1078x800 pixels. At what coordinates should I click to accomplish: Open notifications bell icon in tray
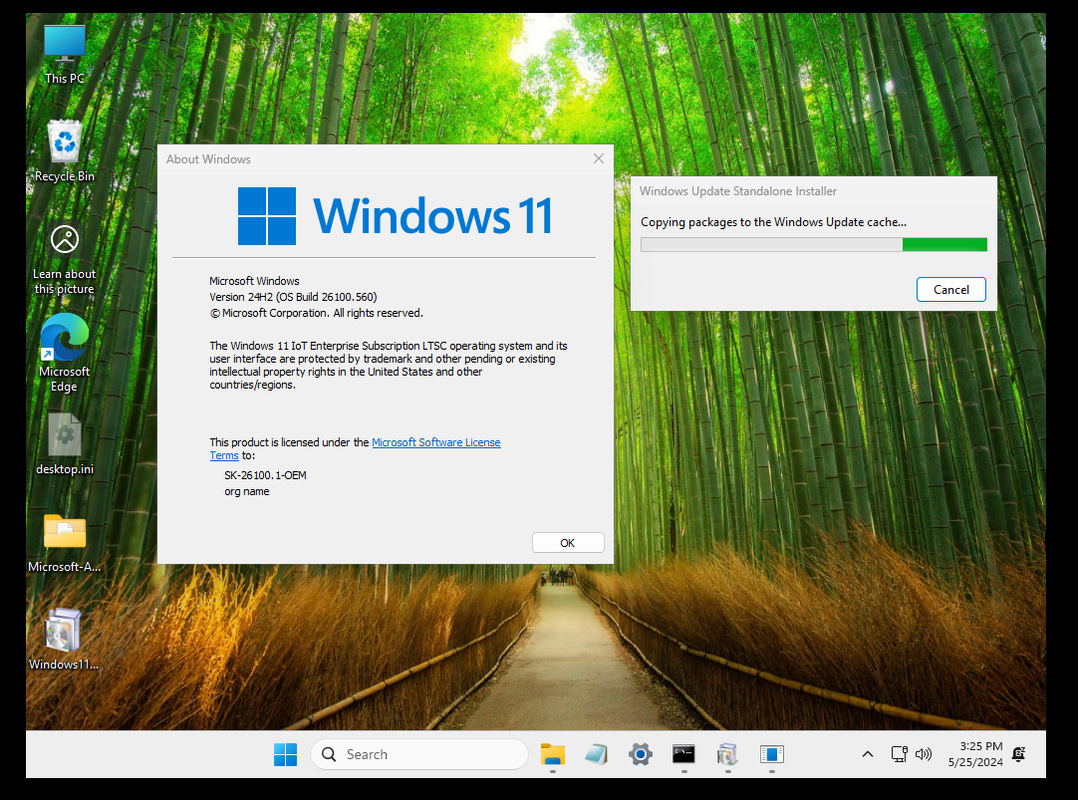coord(1019,754)
